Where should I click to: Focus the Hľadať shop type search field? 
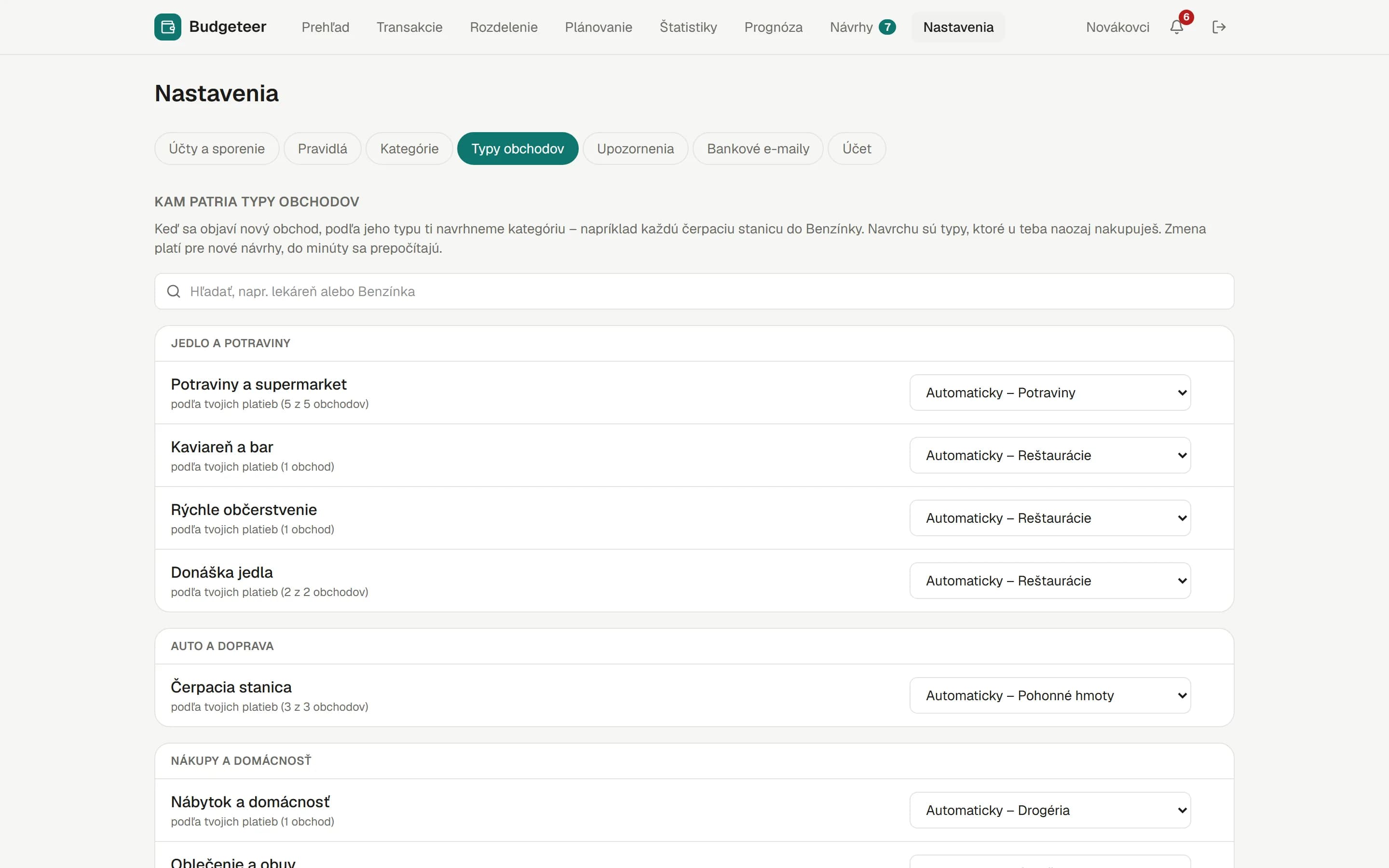click(694, 292)
